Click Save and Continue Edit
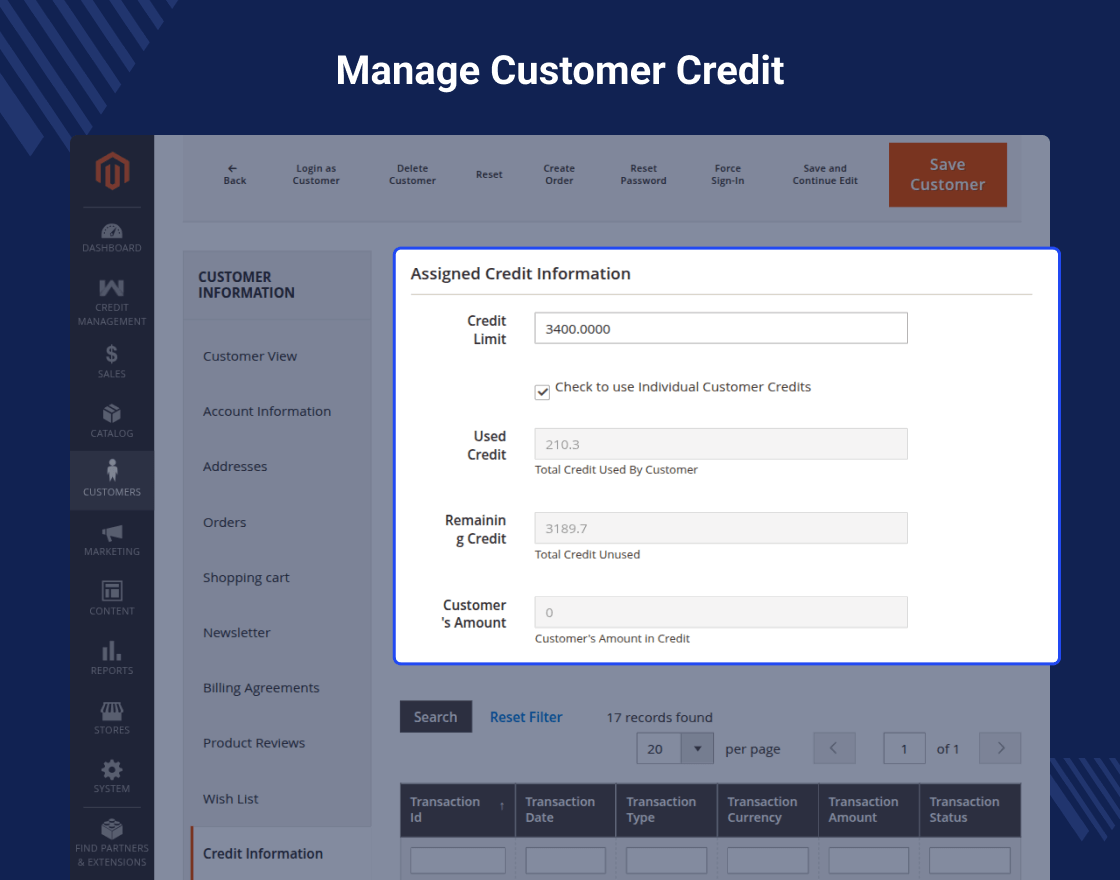 tap(825, 174)
